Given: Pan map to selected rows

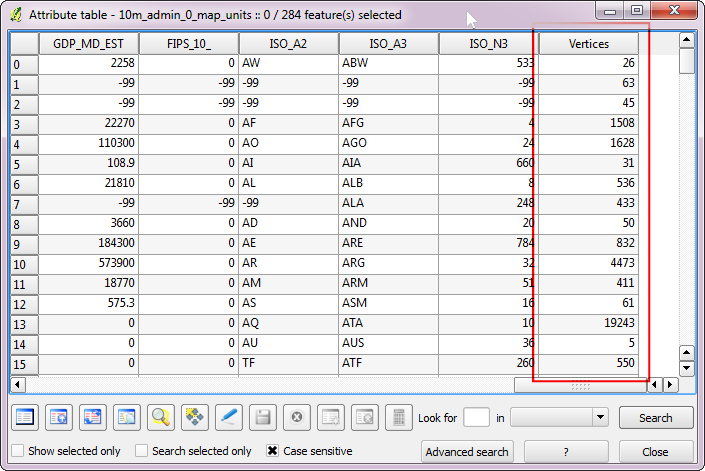Looking at the screenshot, I should coord(195,418).
